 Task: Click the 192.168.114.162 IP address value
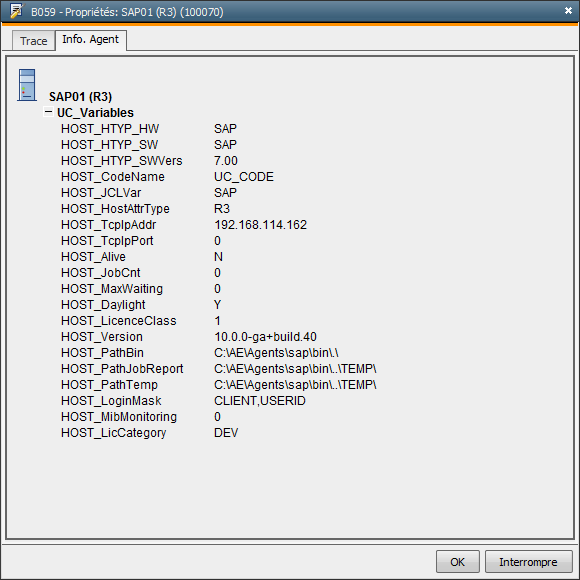(260, 225)
